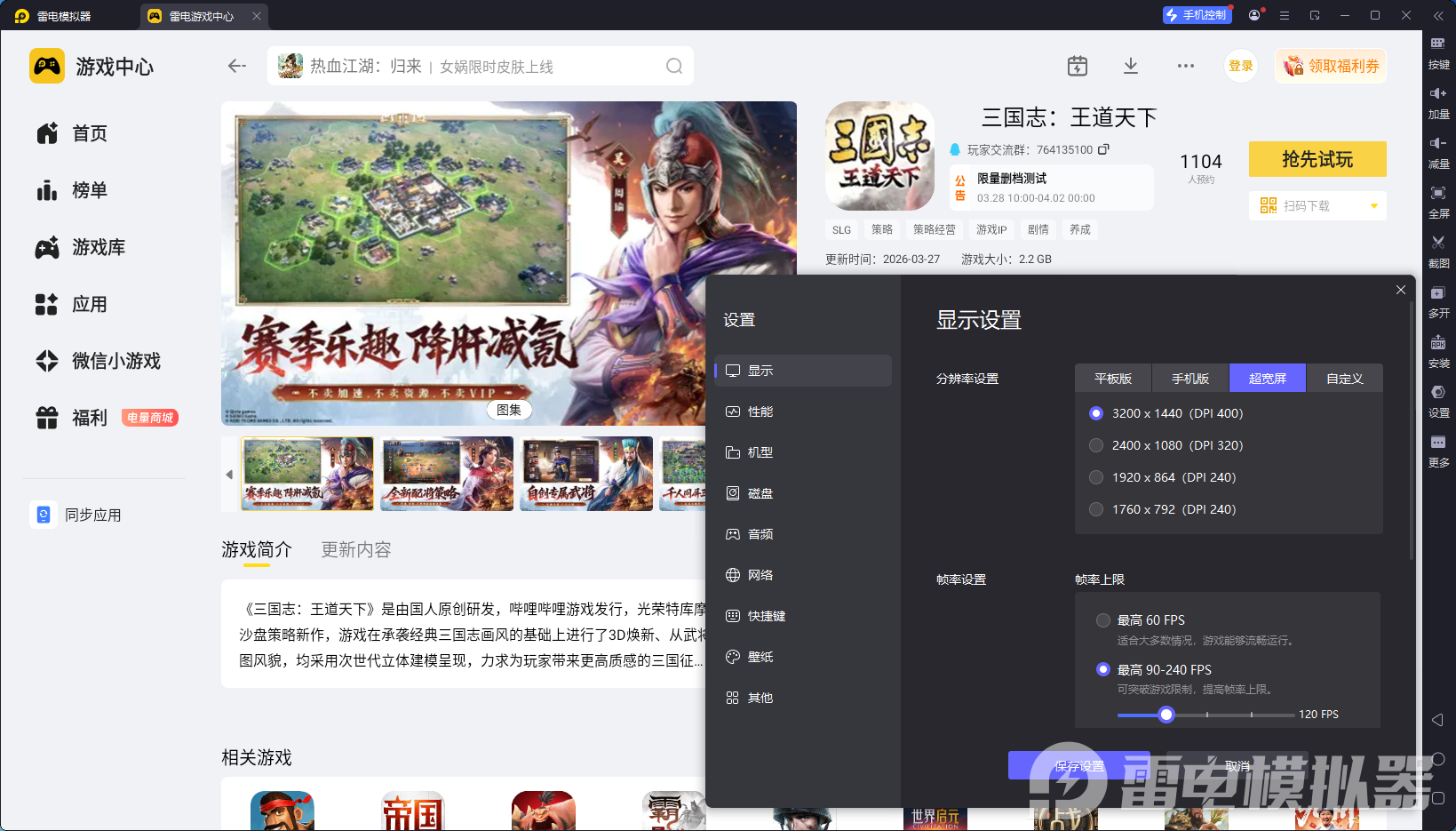Open the 福利 gift section
The width and height of the screenshot is (1456, 831).
tap(72, 418)
